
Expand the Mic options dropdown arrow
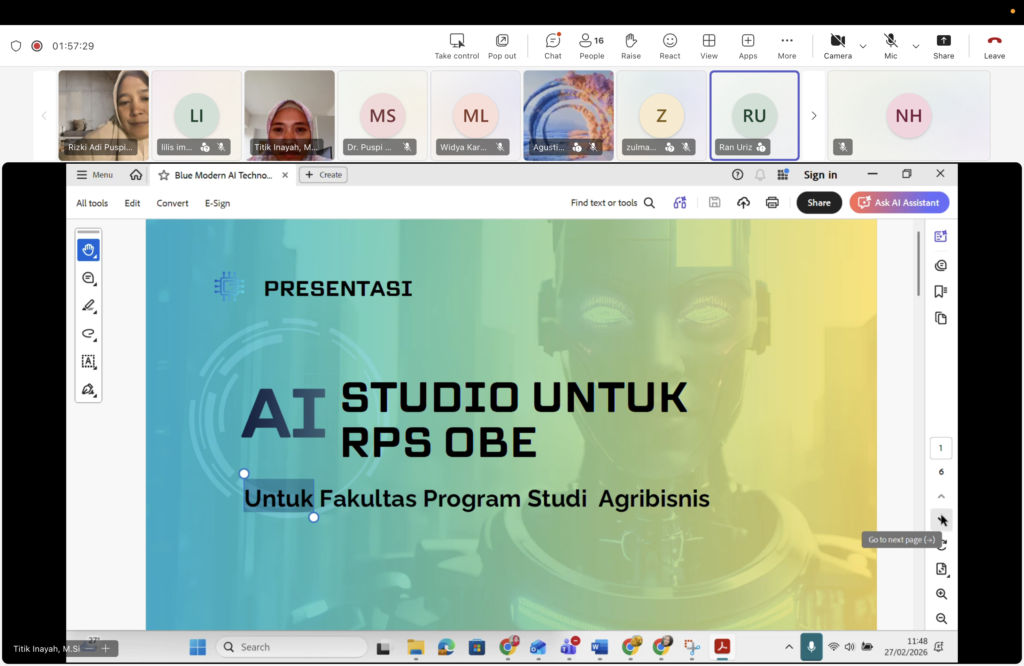pyautogui.click(x=916, y=46)
